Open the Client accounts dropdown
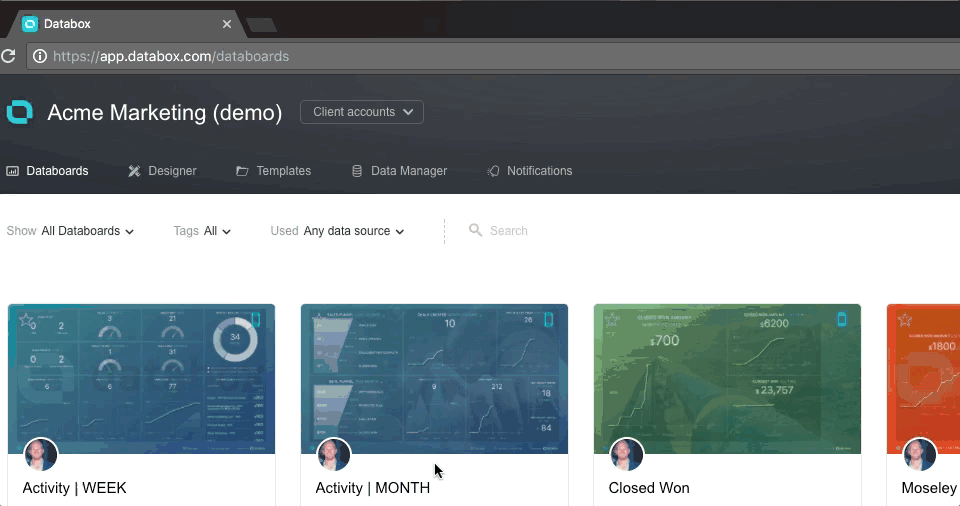The width and height of the screenshot is (960, 506). pos(362,112)
